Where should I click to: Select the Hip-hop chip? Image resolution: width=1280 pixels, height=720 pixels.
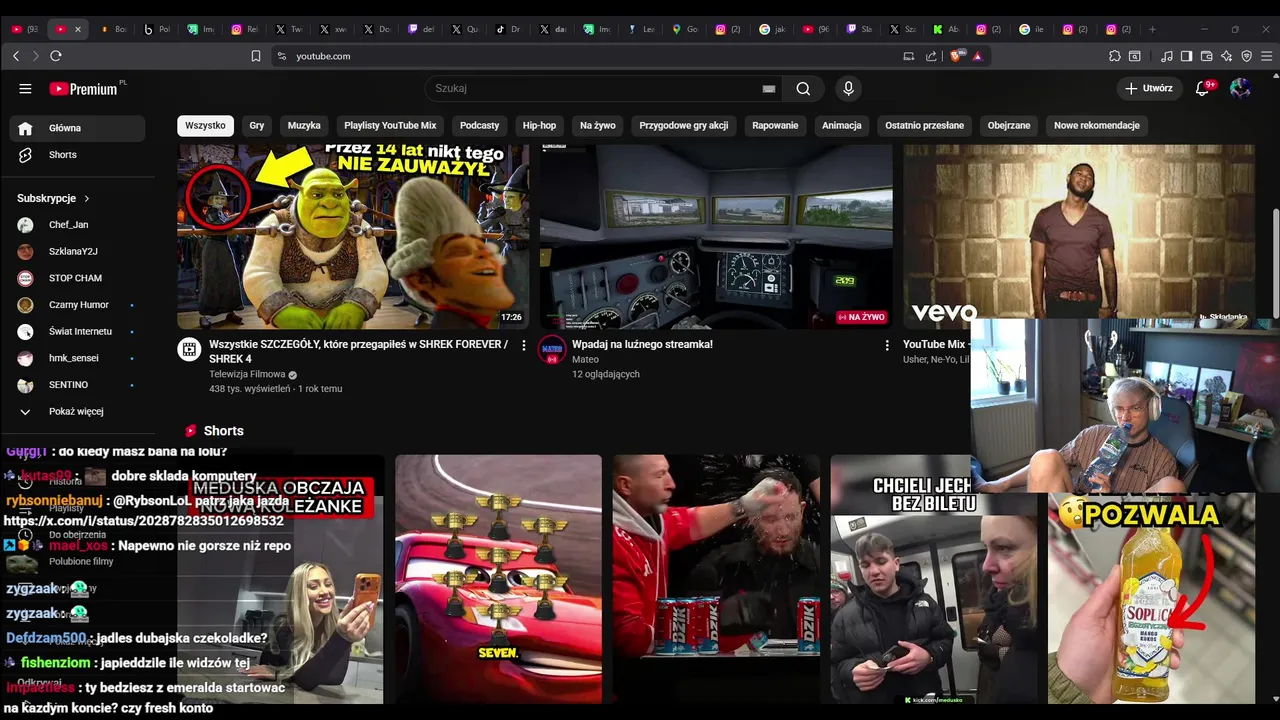click(x=539, y=125)
